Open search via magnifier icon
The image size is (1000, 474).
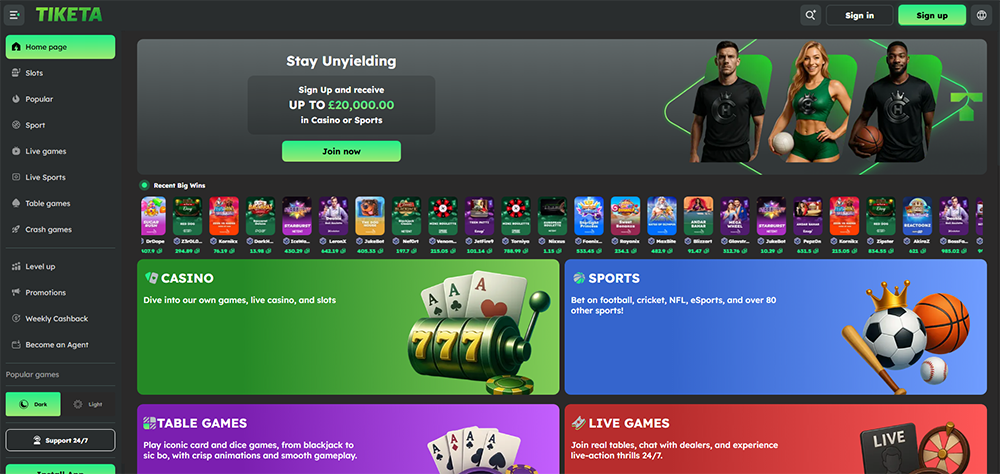pos(811,15)
